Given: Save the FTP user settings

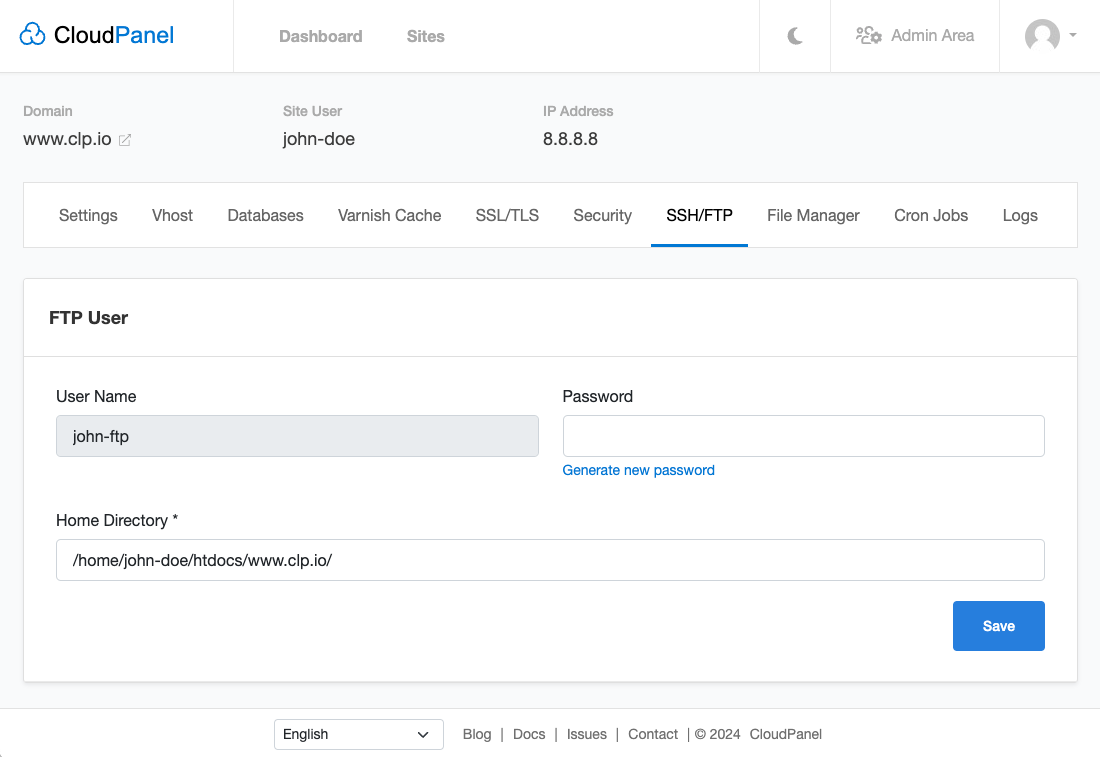Looking at the screenshot, I should pyautogui.click(x=998, y=625).
